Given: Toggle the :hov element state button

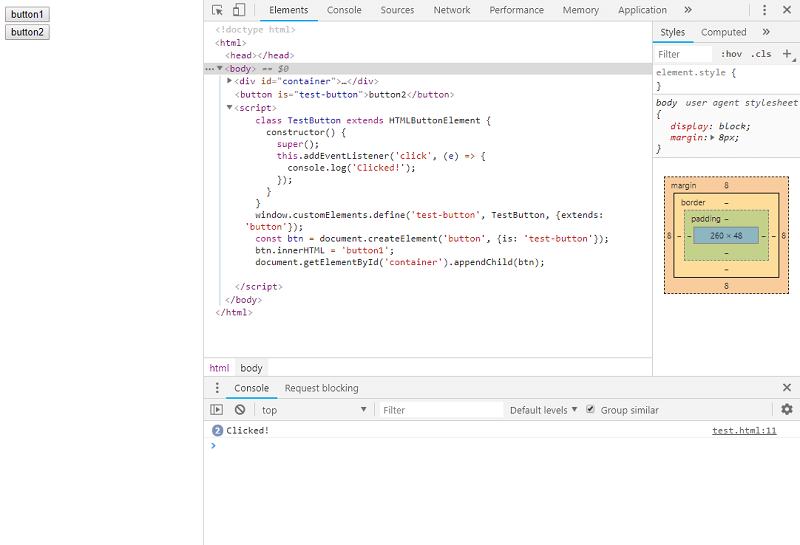Looking at the screenshot, I should click(732, 54).
